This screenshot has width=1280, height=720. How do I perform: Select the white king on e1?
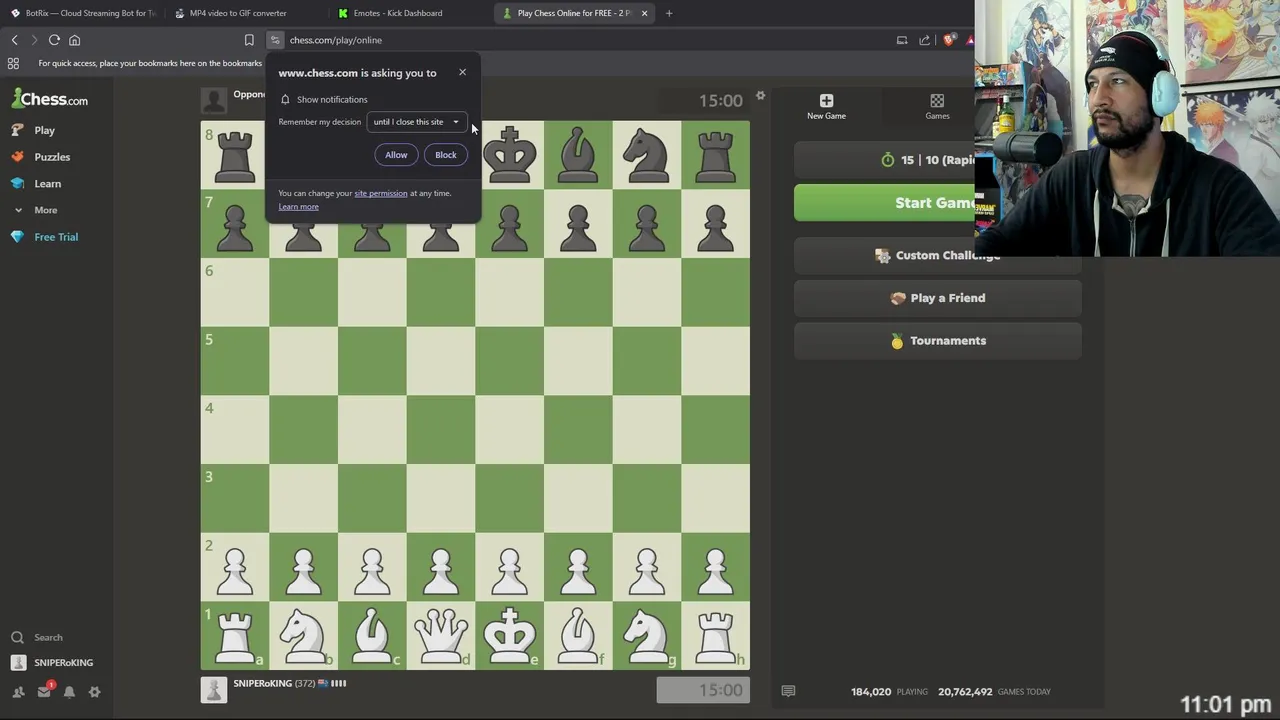510,636
